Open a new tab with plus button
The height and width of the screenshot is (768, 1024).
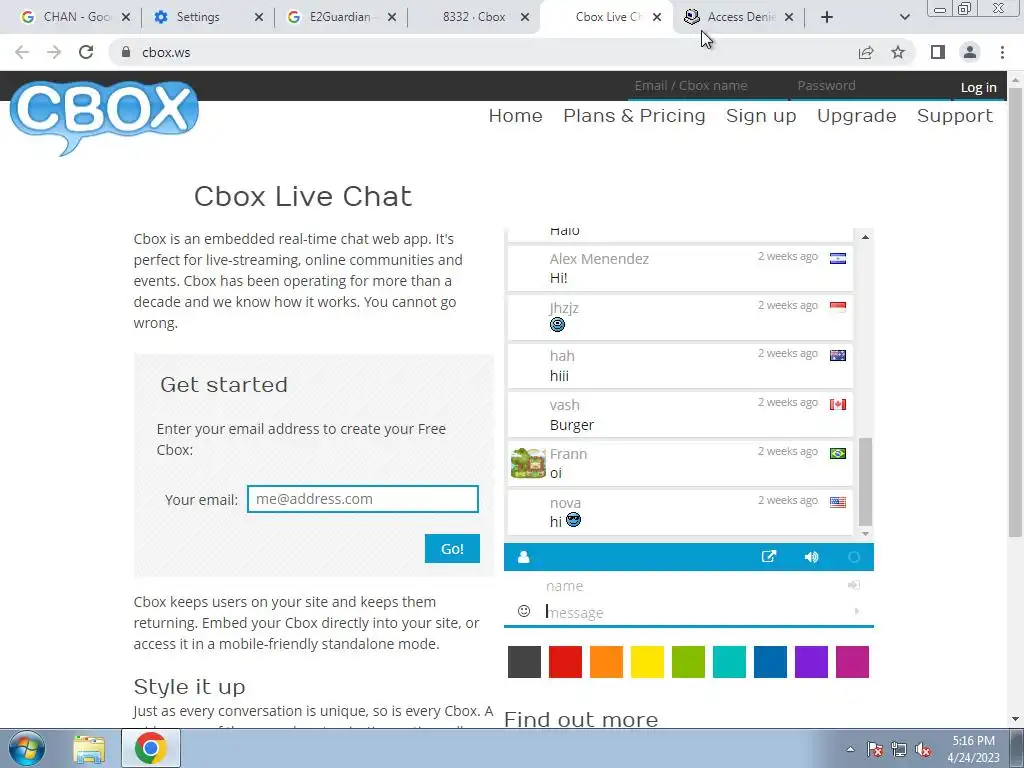pos(827,17)
